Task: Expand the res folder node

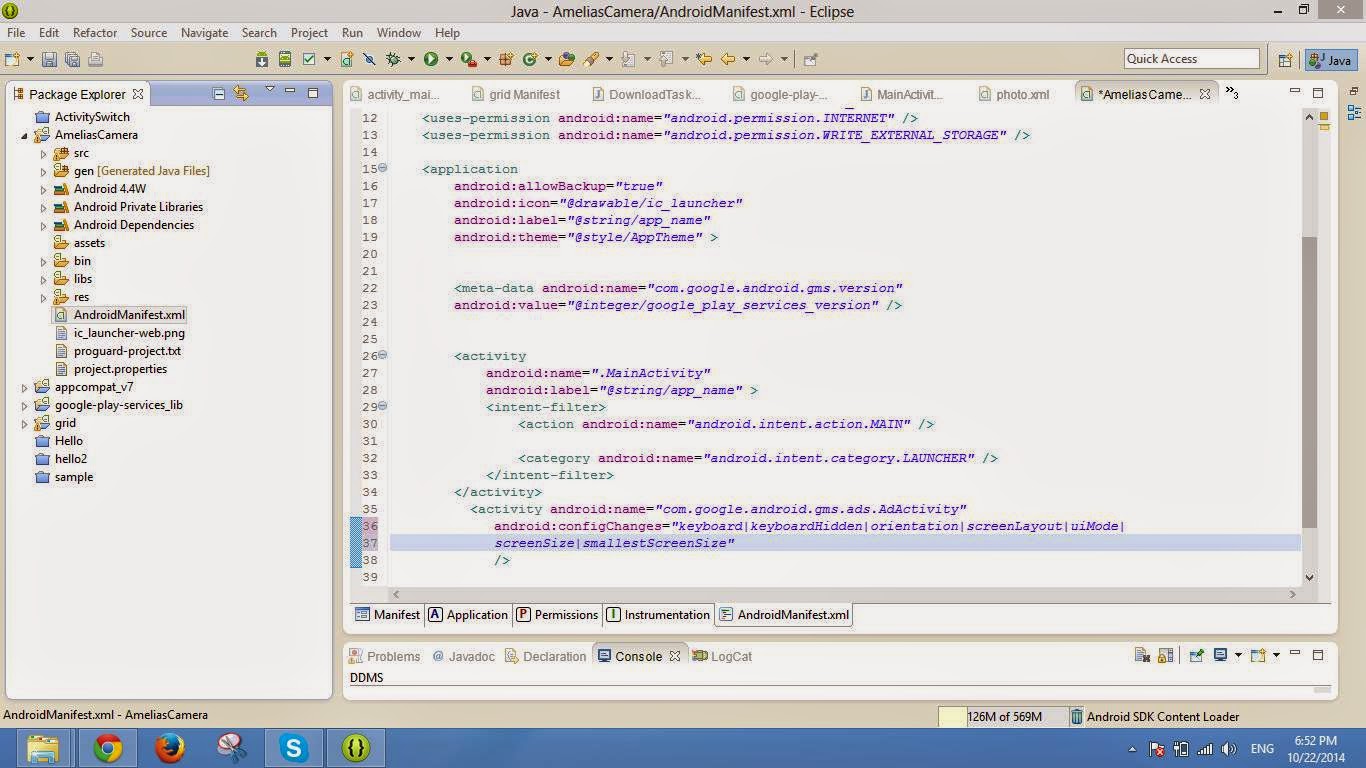Action: point(43,297)
